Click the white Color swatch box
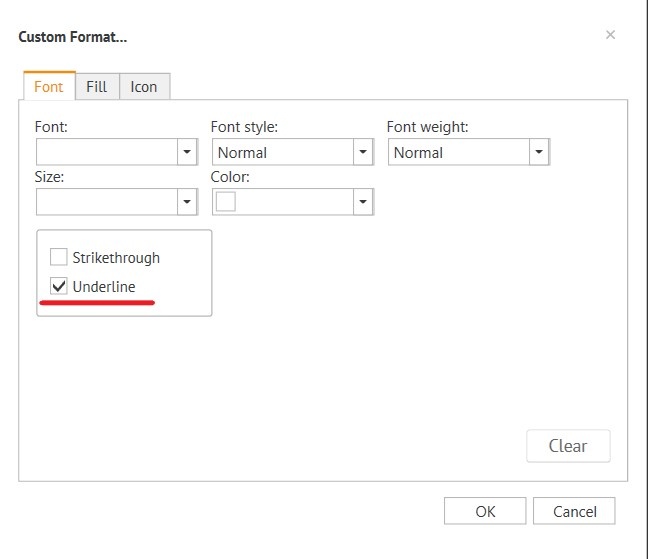This screenshot has height=559, width=648. click(227, 201)
